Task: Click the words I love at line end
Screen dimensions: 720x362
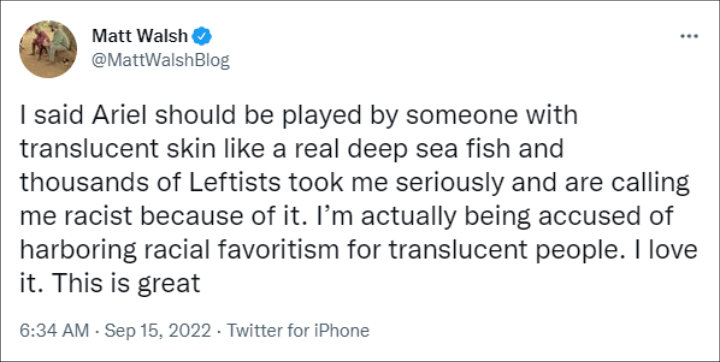Action: tap(674, 250)
